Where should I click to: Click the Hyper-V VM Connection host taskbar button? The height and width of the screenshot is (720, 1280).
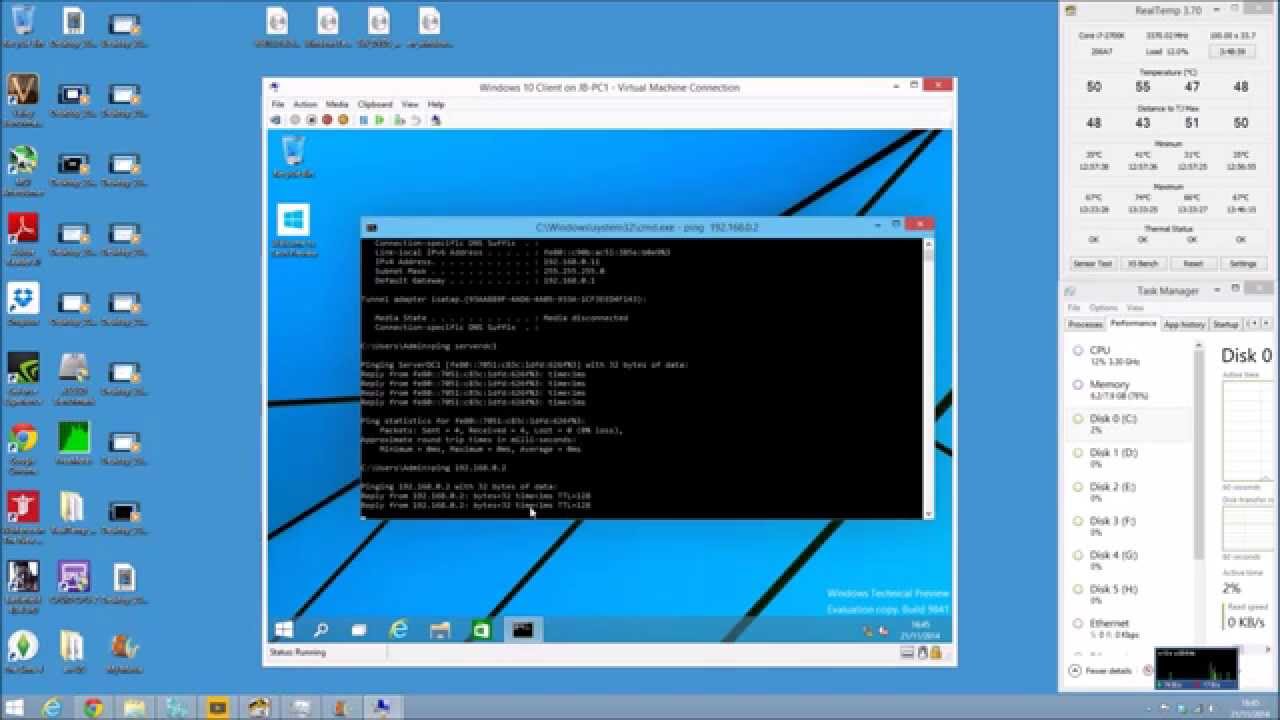point(381,708)
